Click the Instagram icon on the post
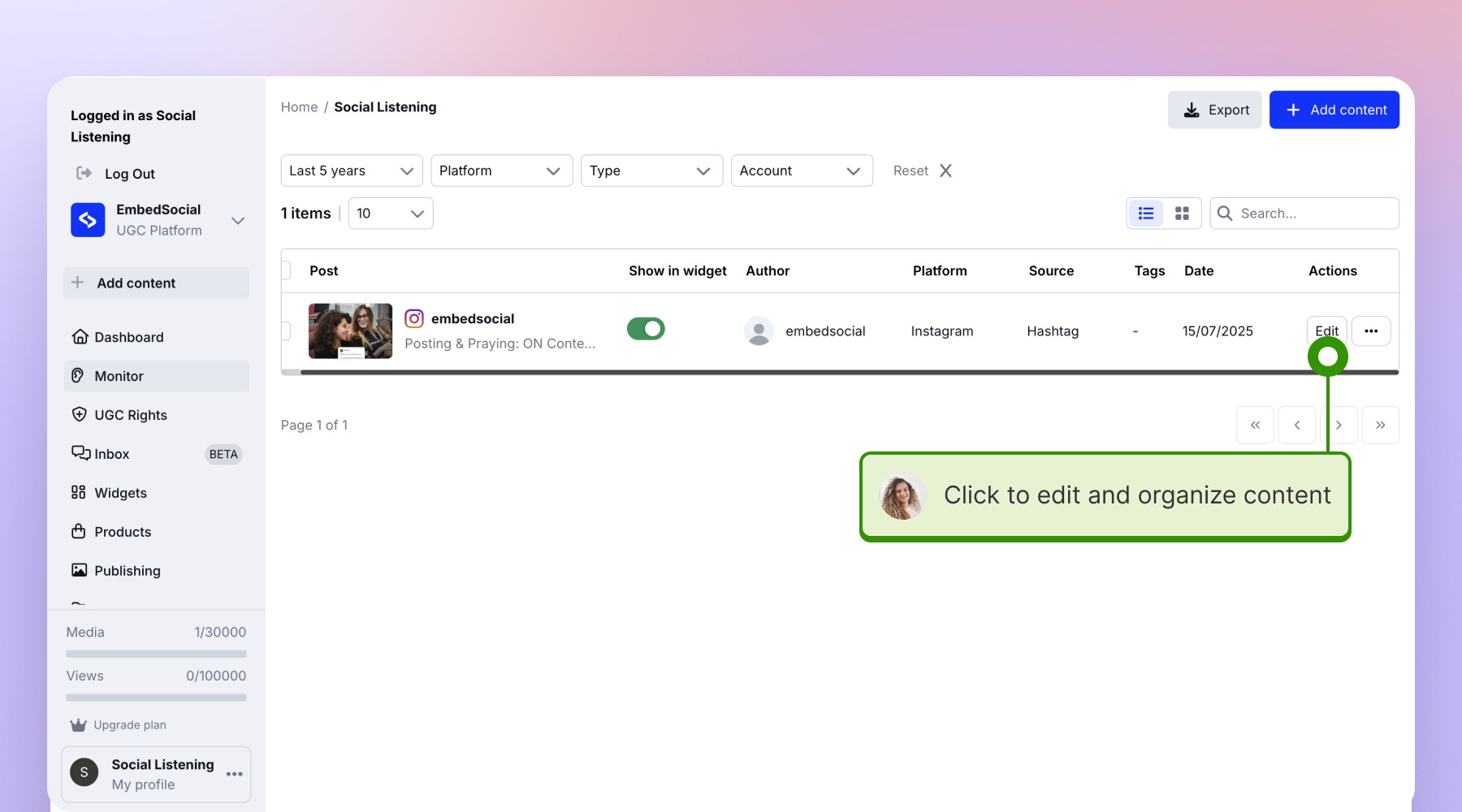Image resolution: width=1462 pixels, height=812 pixels. tap(414, 318)
